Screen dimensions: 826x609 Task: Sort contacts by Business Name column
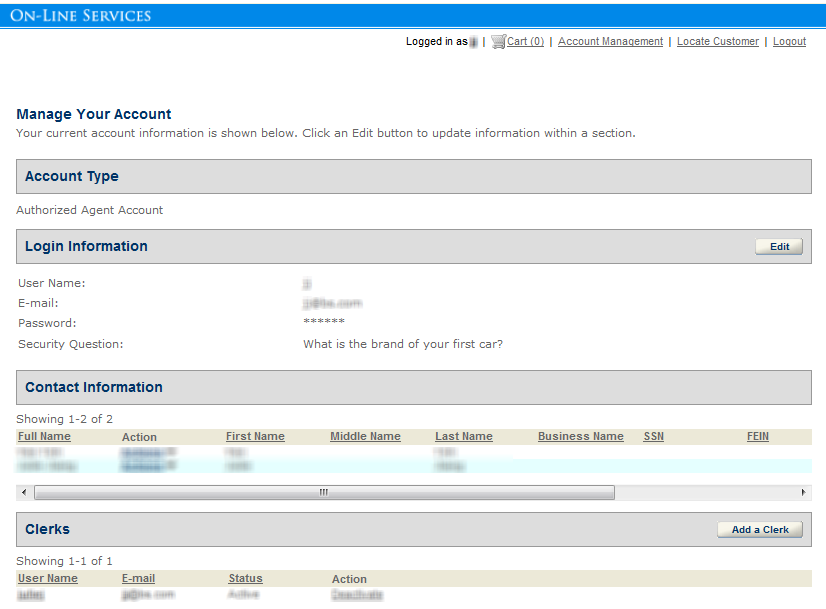point(580,437)
